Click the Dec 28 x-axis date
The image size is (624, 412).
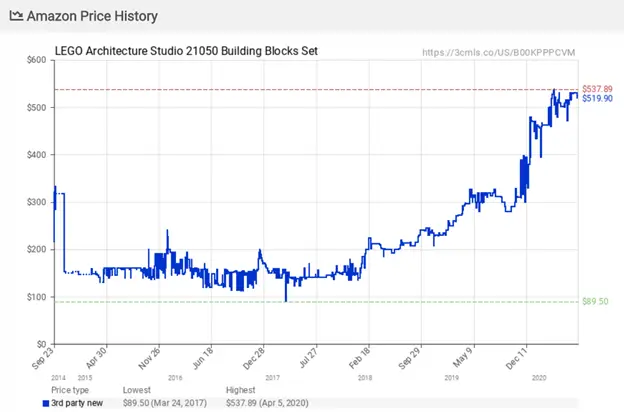click(x=254, y=357)
